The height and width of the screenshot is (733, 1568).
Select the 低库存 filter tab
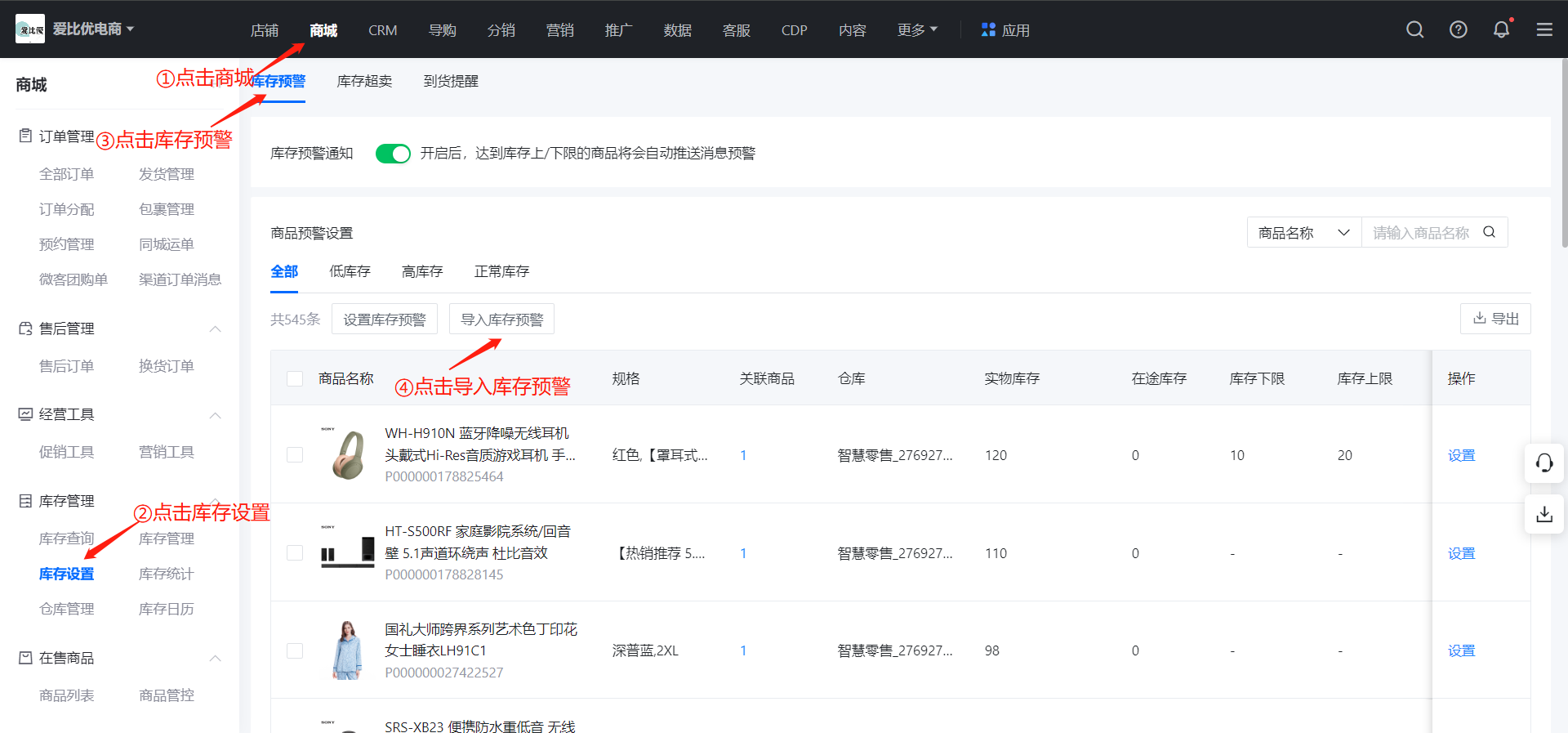(x=350, y=271)
